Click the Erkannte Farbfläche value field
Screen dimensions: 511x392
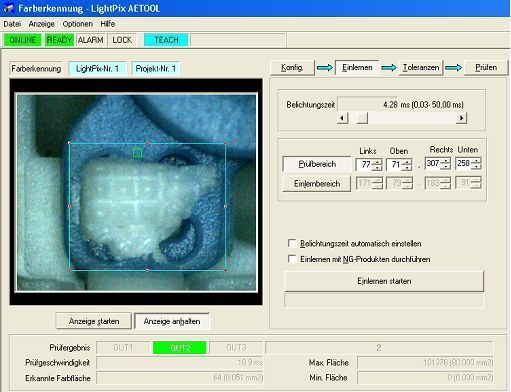[180, 378]
